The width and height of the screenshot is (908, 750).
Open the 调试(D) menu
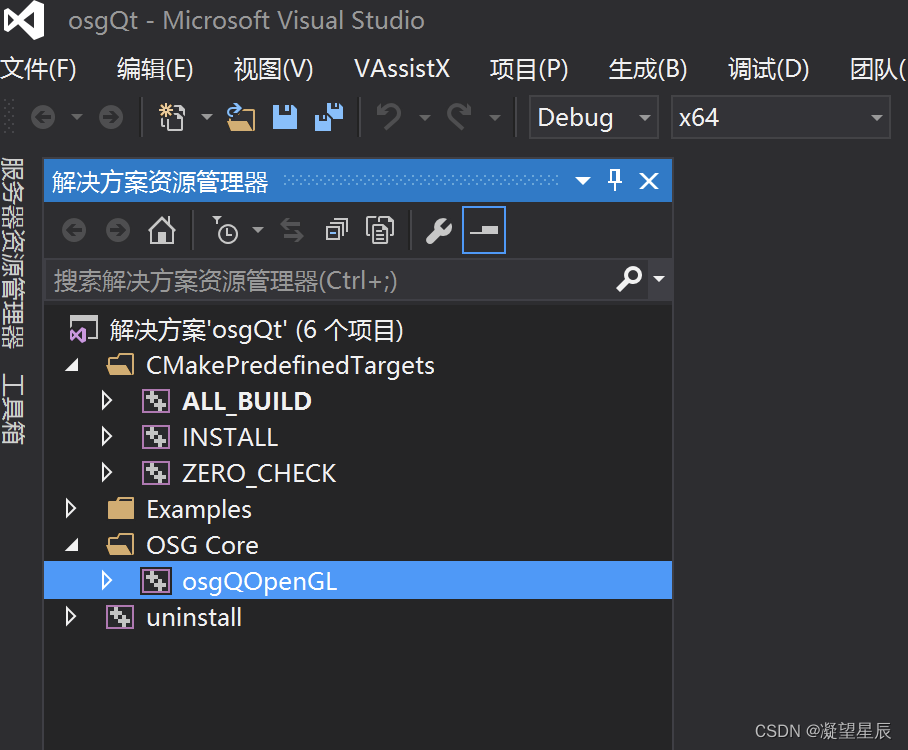[x=768, y=69]
